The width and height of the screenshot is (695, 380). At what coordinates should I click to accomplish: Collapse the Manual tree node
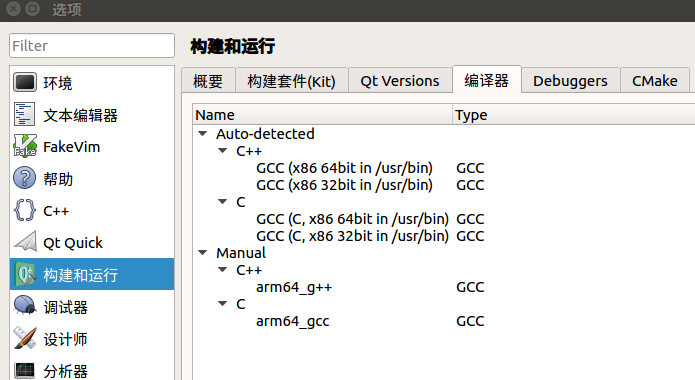point(203,252)
